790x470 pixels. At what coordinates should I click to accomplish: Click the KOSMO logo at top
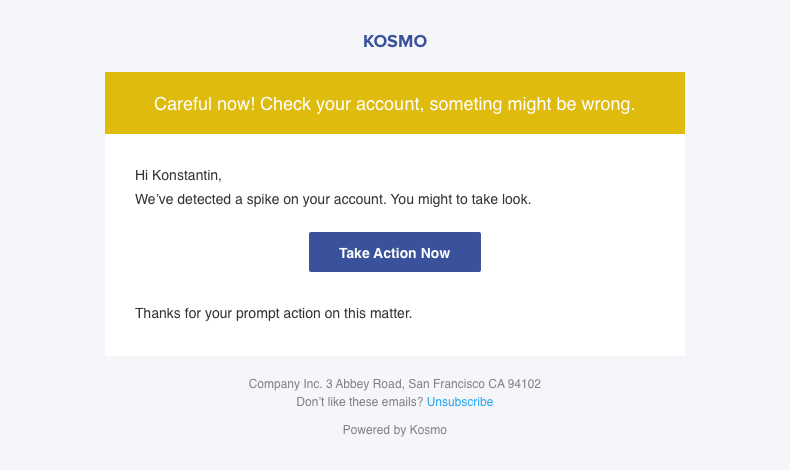[x=395, y=42]
